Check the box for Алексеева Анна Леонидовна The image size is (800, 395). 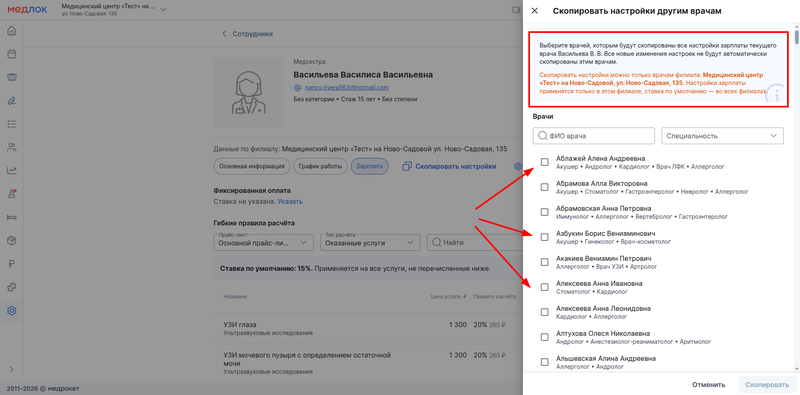click(x=545, y=312)
